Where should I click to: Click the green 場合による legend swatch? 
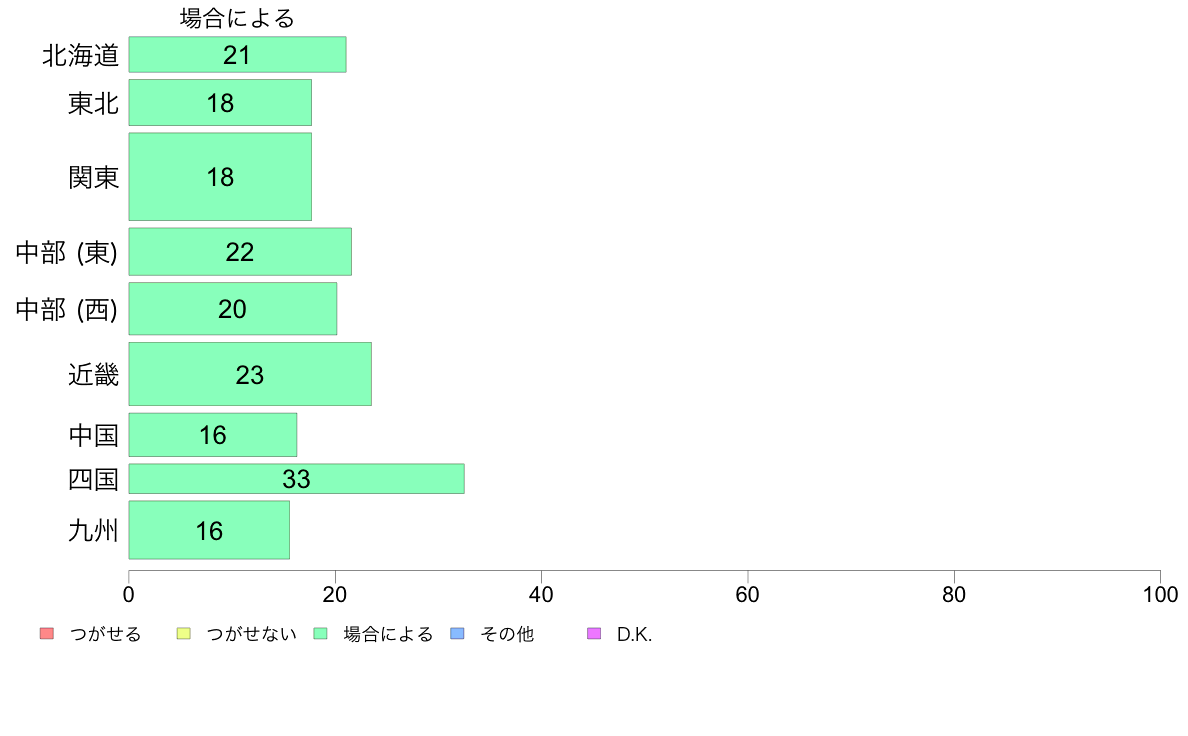pyautogui.click(x=320, y=634)
